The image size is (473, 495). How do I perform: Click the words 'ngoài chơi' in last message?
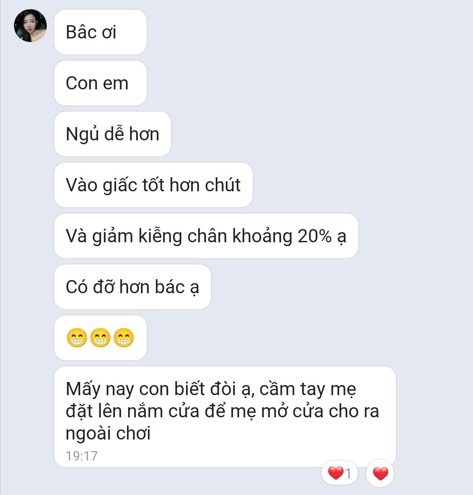tap(108, 434)
